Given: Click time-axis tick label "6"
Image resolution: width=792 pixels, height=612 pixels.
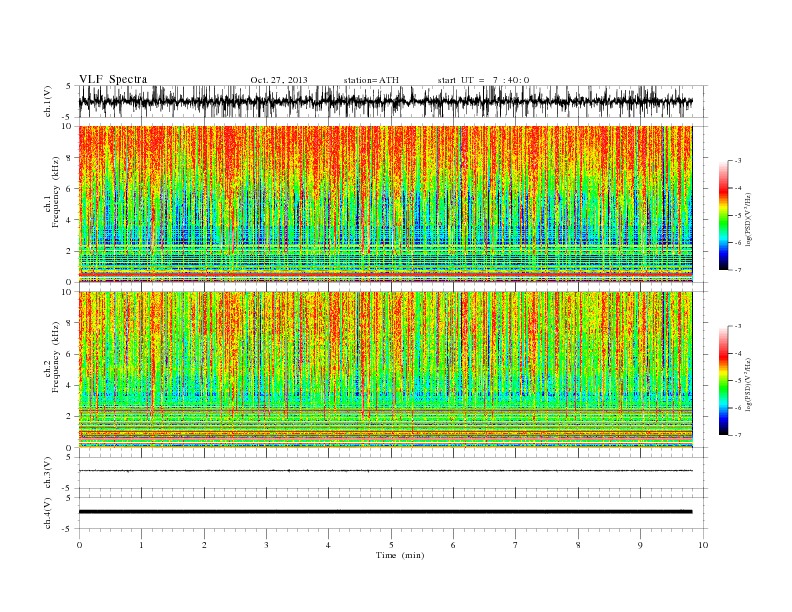Looking at the screenshot, I should click(453, 545).
